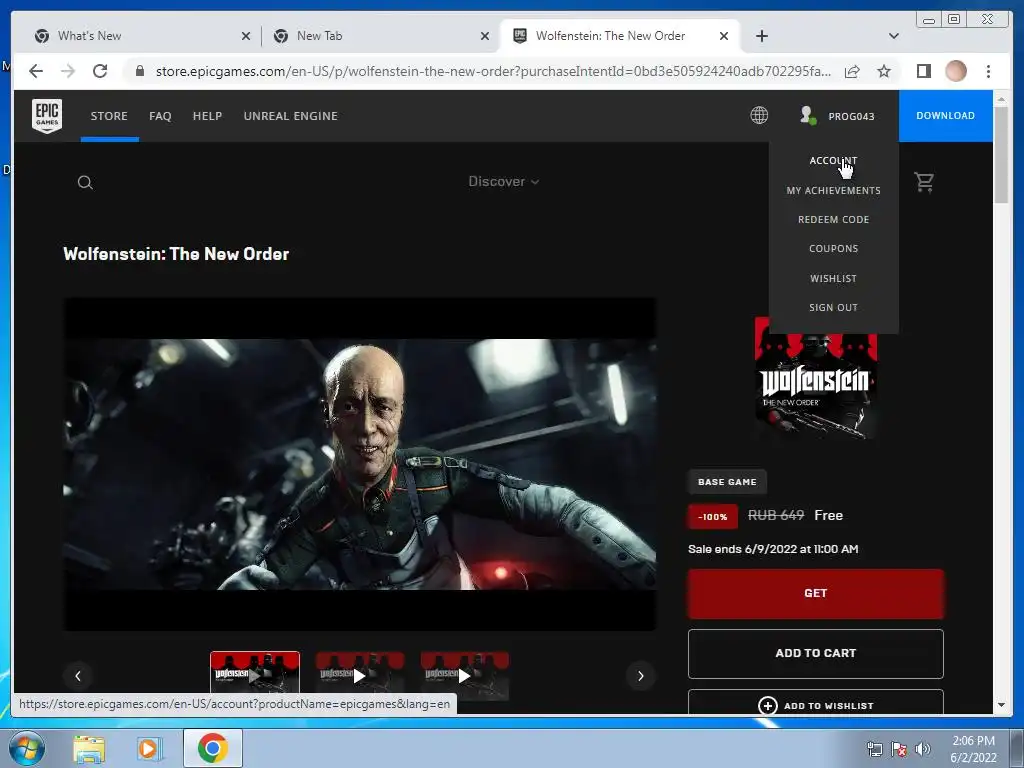Switch to the New Tab tab
This screenshot has width=1024, height=768.
tap(381, 36)
